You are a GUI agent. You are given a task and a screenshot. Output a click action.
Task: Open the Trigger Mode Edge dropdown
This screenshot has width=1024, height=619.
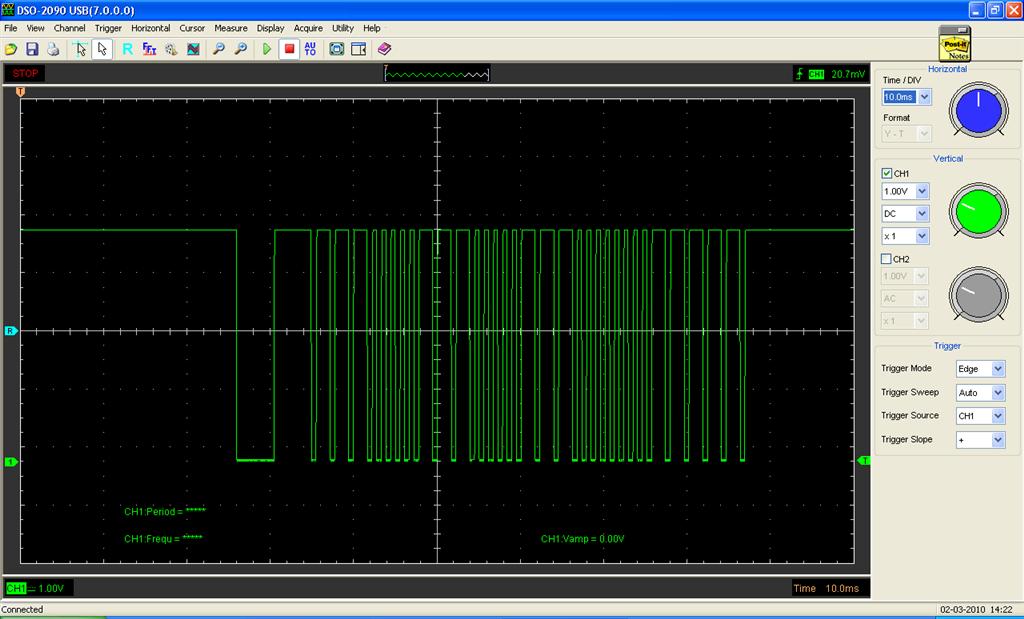click(997, 369)
